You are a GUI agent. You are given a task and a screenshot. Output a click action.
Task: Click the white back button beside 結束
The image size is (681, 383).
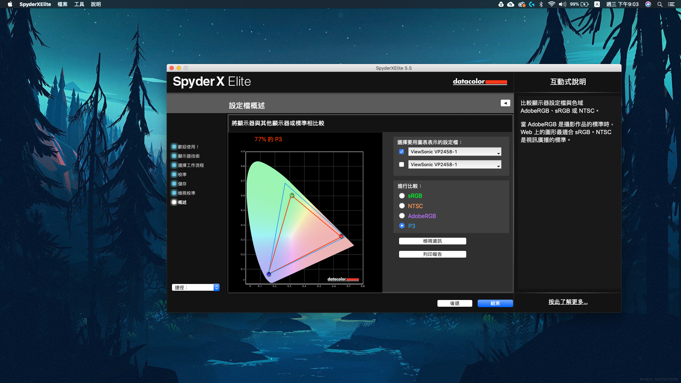(454, 303)
